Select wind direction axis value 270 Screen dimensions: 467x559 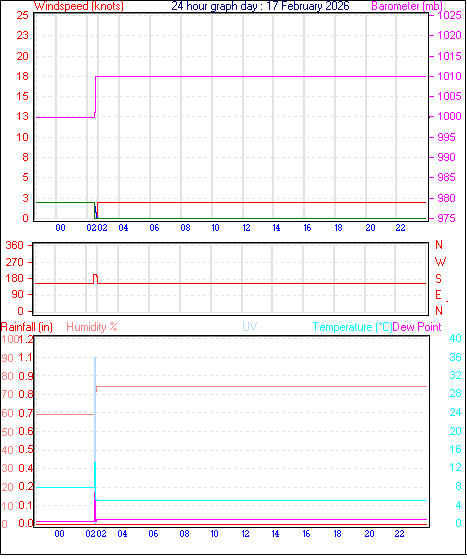pyautogui.click(x=14, y=262)
